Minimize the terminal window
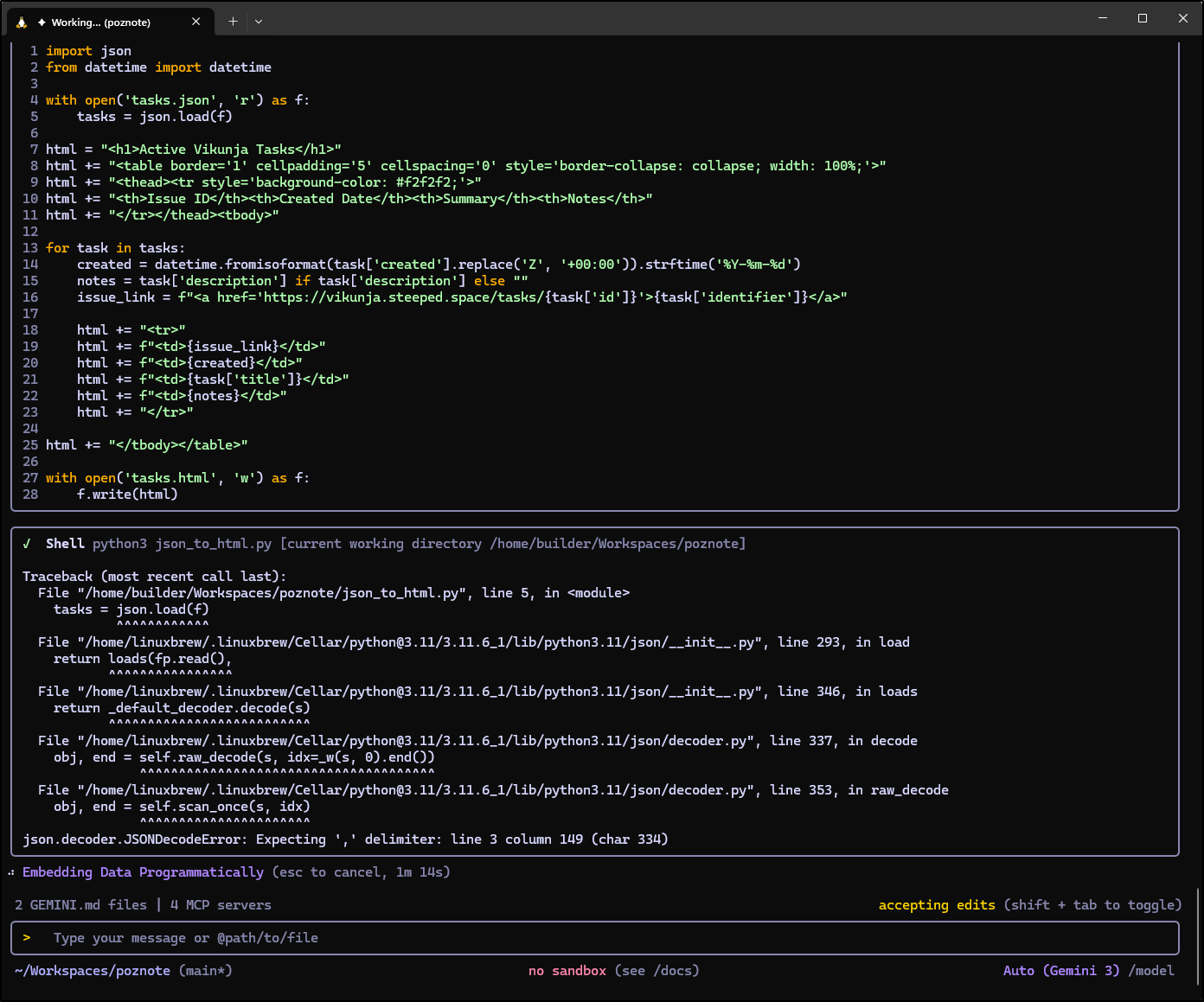 [x=1103, y=18]
